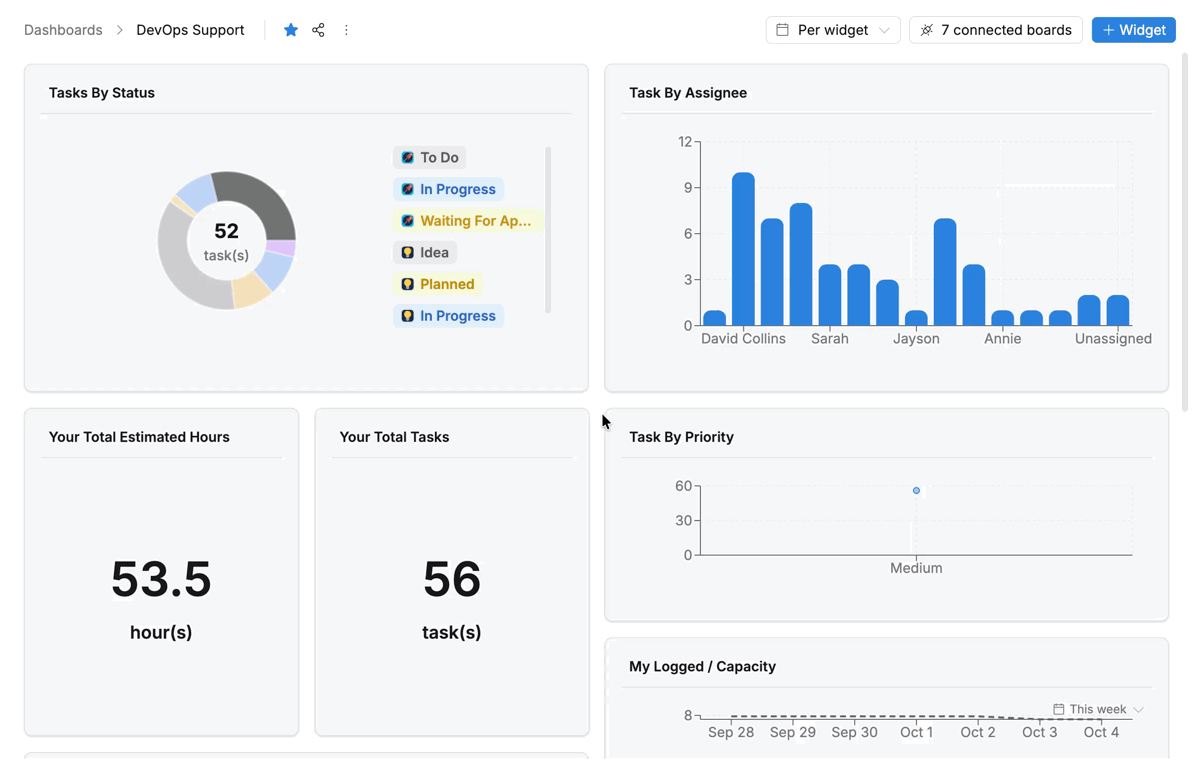
Task: Open the Per widget date dropdown
Action: click(x=833, y=30)
